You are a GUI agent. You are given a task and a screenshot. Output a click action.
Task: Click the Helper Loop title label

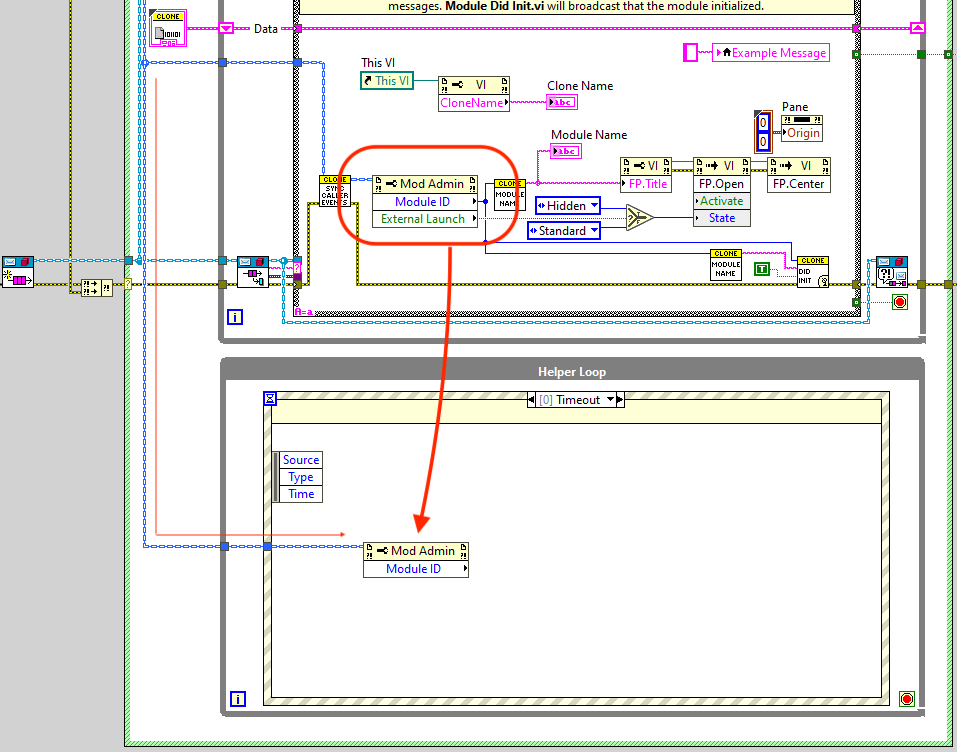pyautogui.click(x=572, y=372)
